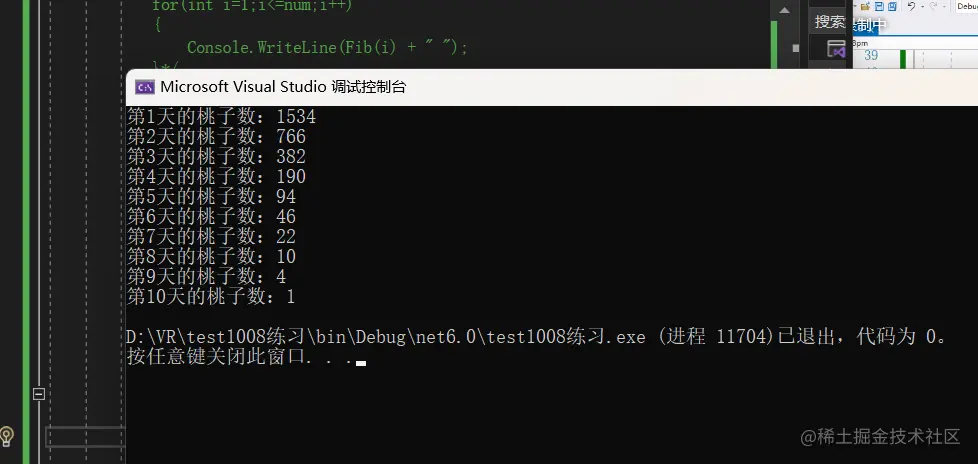The image size is (978, 464).
Task: Click the output line 第3天的桃子数：382
Action: tap(216, 157)
